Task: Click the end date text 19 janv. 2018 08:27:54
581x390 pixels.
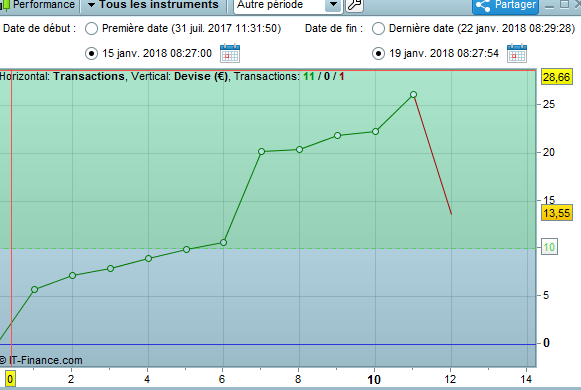Action: coord(444,53)
